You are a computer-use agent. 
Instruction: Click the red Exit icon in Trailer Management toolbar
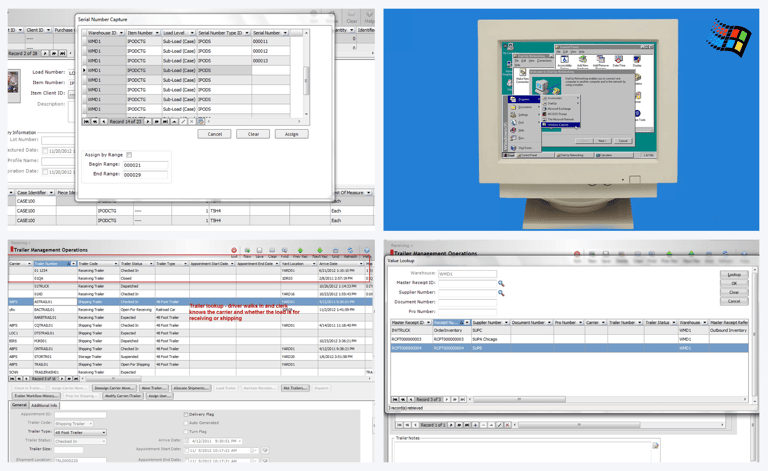[234, 251]
